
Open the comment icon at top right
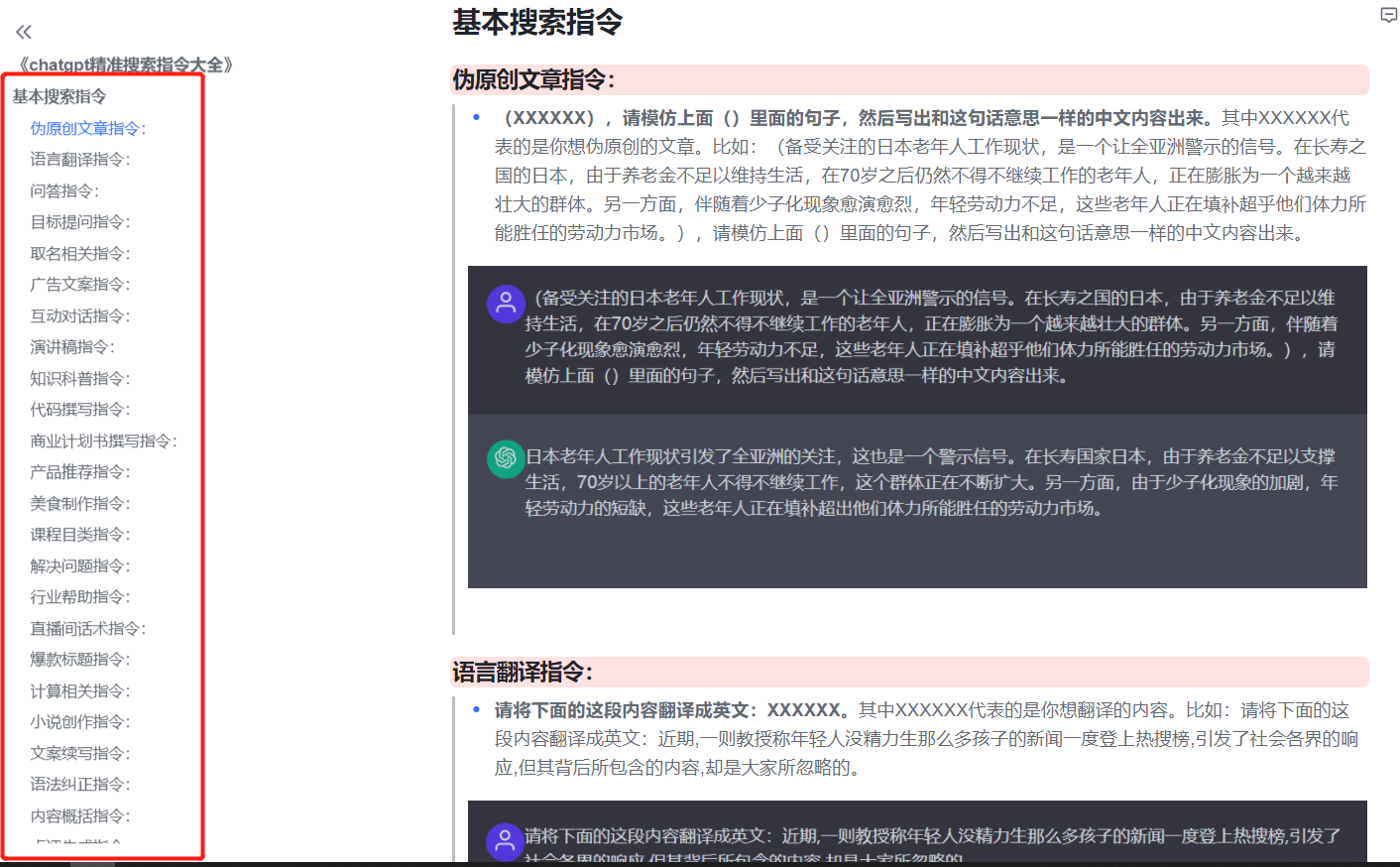coord(1388,15)
